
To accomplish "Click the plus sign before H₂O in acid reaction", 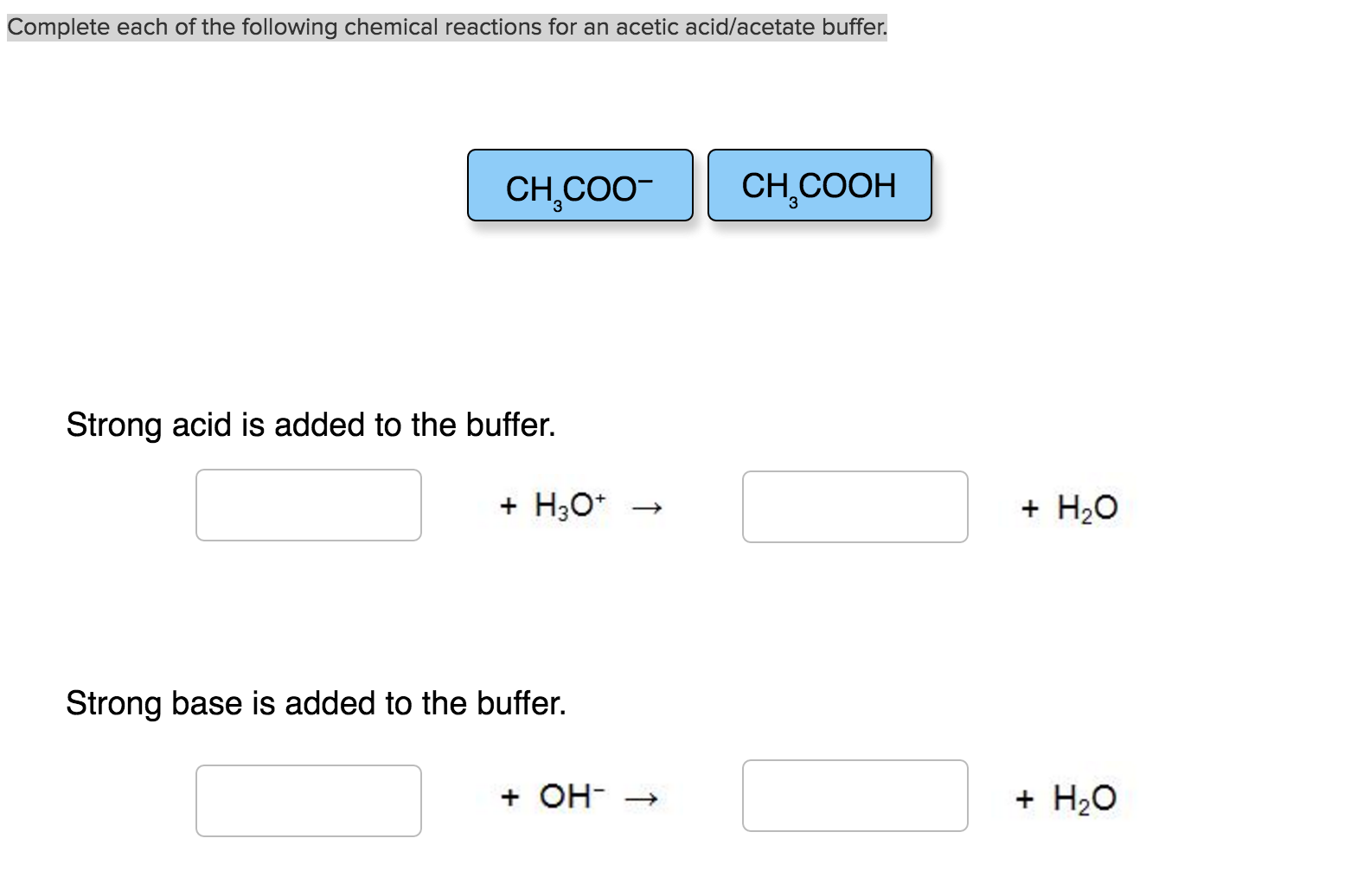I will pos(1029,509).
